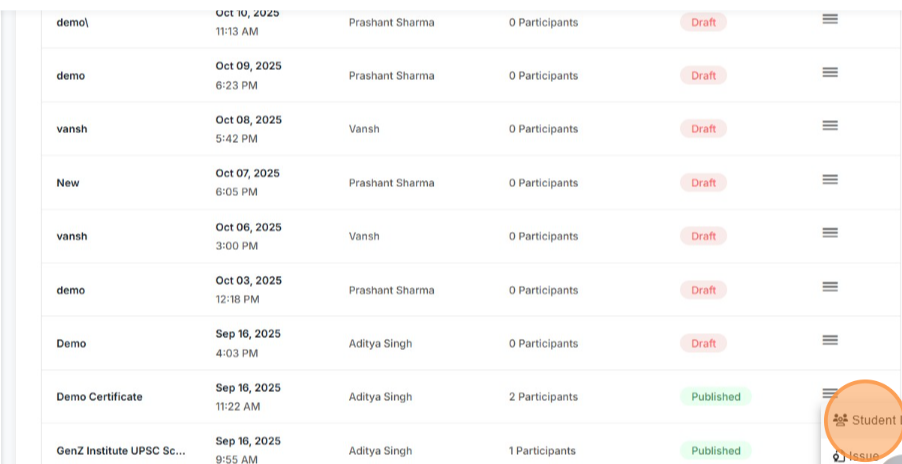The image size is (902, 464).
Task: Open the GenZ Institute UPSC entry
Action: (121, 451)
